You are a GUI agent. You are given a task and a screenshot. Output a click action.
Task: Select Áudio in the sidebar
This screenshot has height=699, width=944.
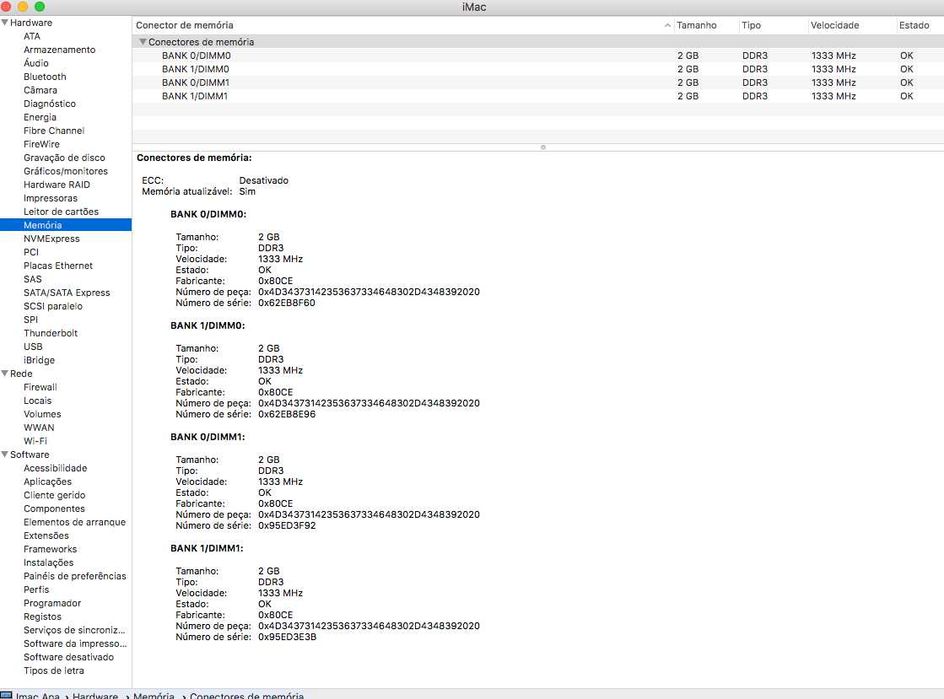[36, 63]
